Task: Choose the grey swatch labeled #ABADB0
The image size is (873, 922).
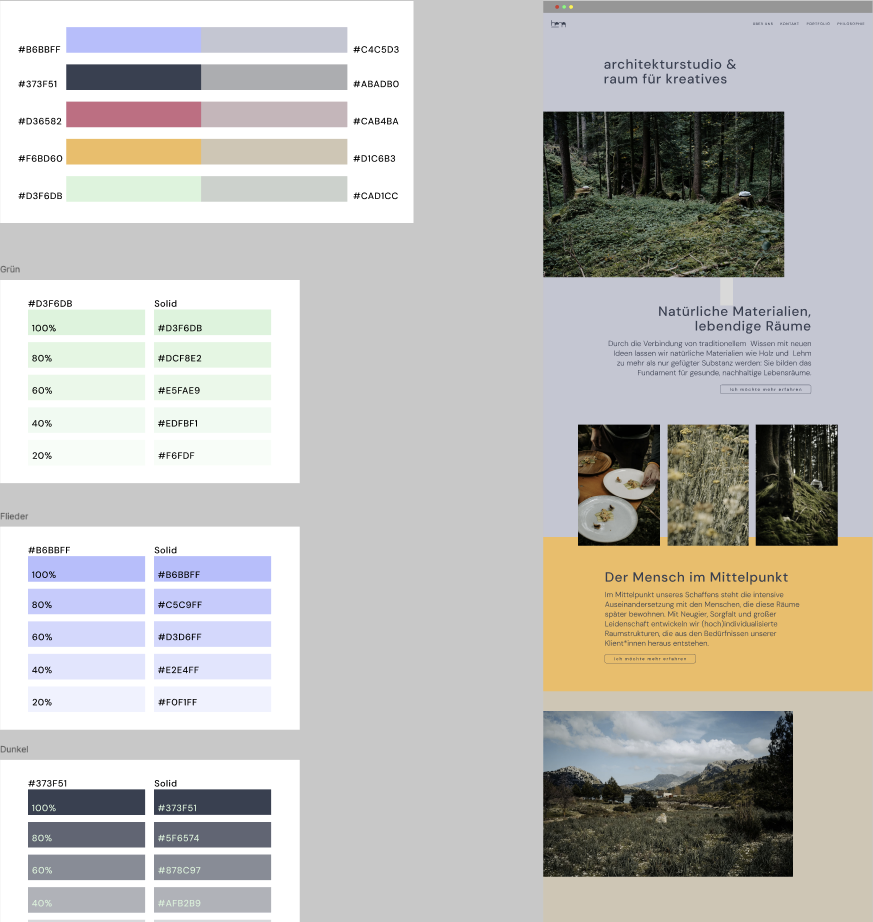Action: (274, 77)
